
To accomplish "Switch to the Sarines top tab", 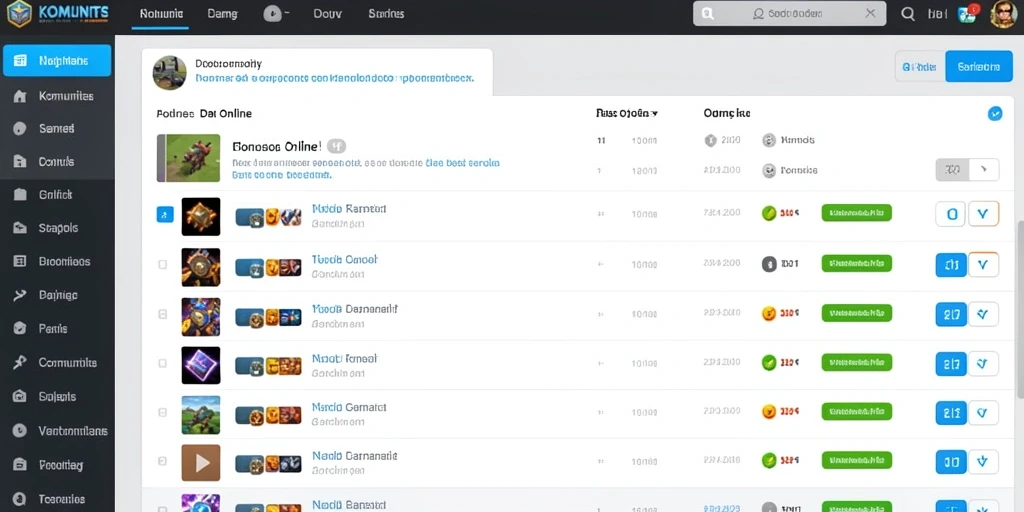I will click(x=386, y=14).
